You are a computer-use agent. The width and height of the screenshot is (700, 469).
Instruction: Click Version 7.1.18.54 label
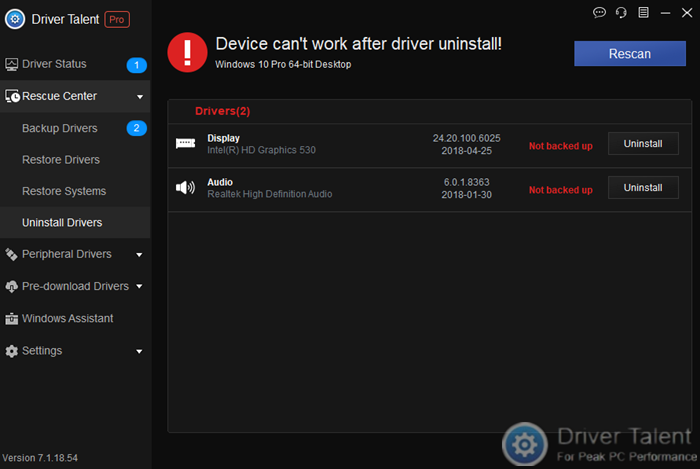40,458
